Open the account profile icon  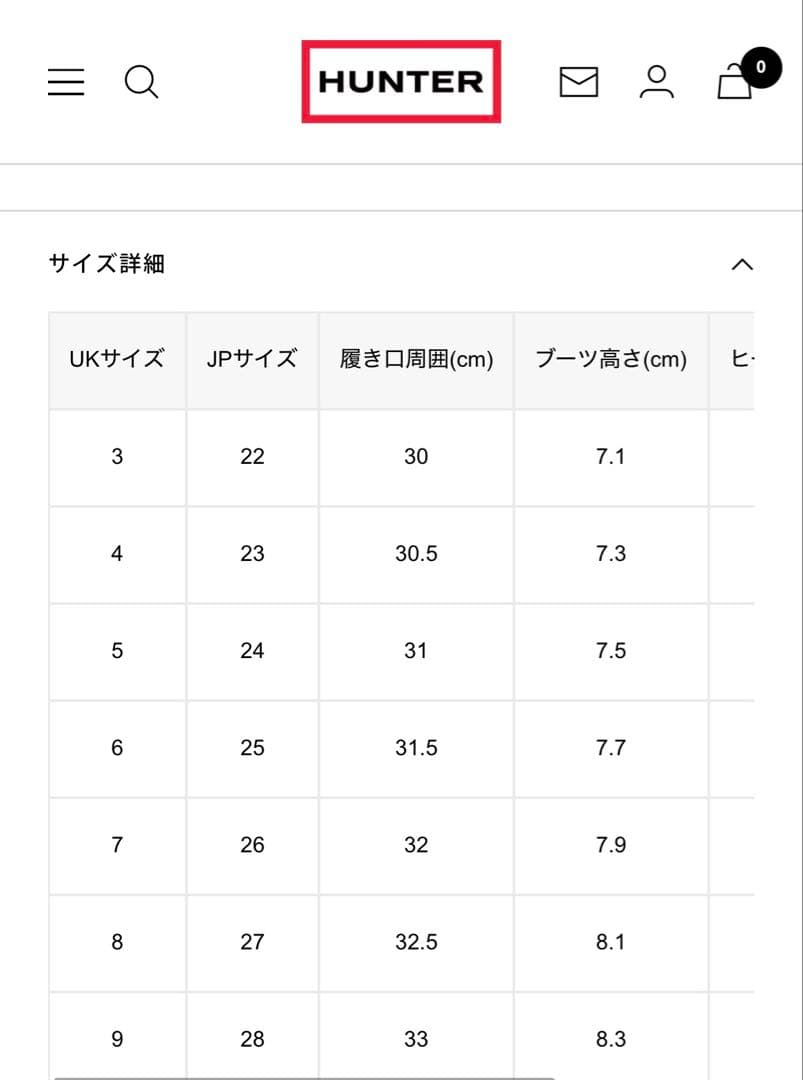[657, 82]
